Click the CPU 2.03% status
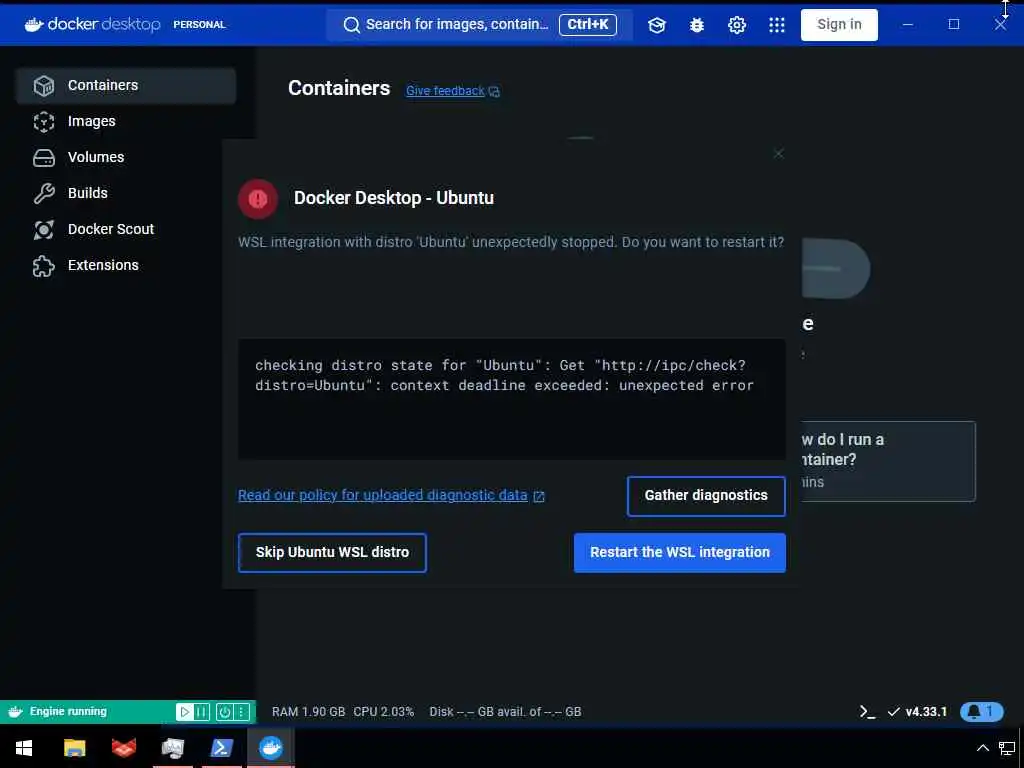Image resolution: width=1024 pixels, height=768 pixels. click(x=383, y=712)
